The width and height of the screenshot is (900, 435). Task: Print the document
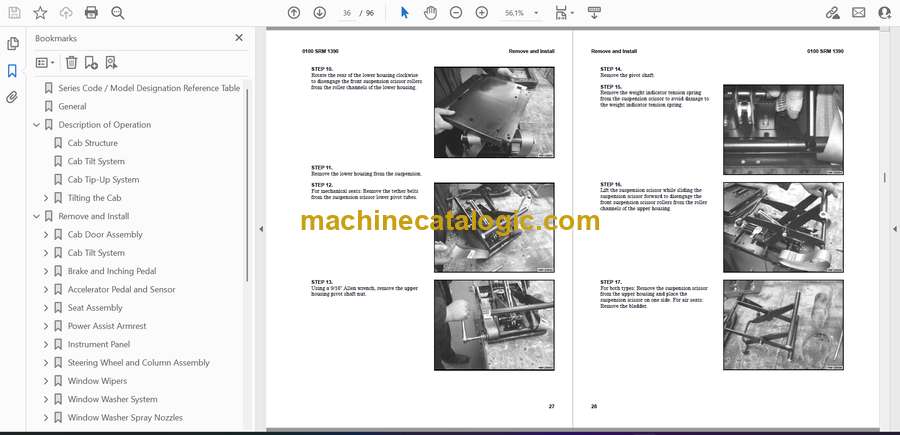tap(91, 13)
